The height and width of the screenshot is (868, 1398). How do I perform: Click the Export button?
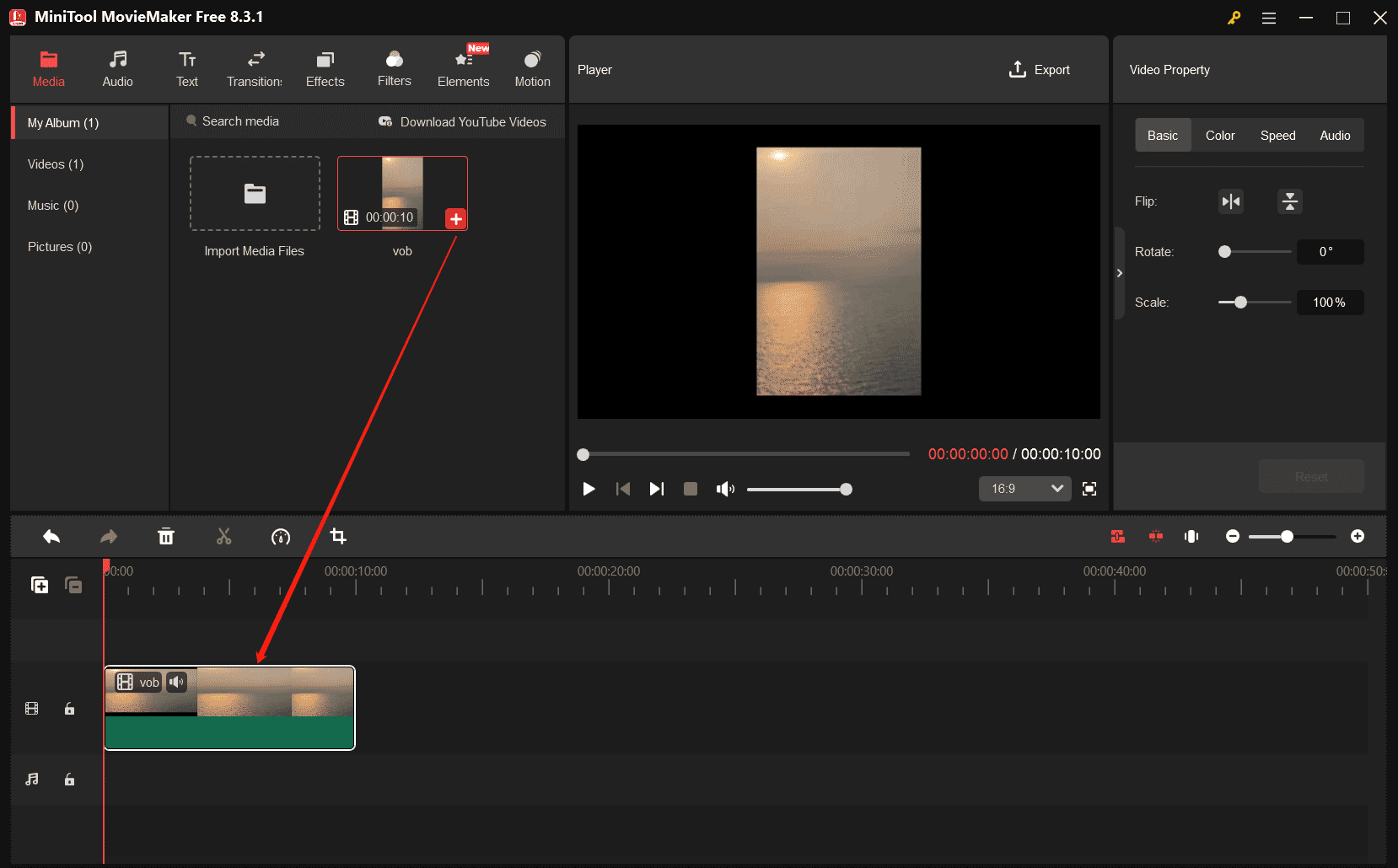[1040, 70]
